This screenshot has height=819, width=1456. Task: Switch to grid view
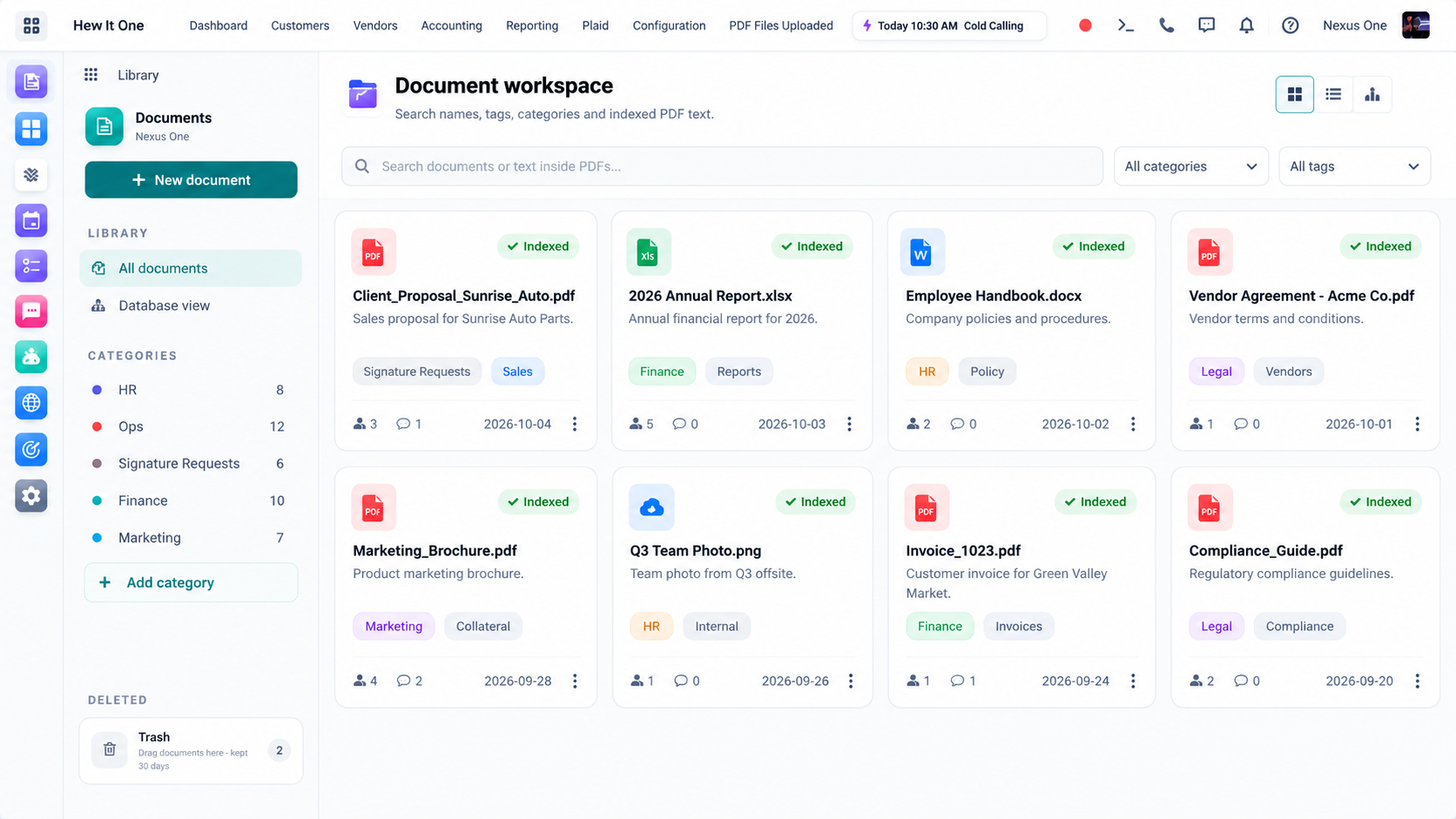pos(1295,94)
